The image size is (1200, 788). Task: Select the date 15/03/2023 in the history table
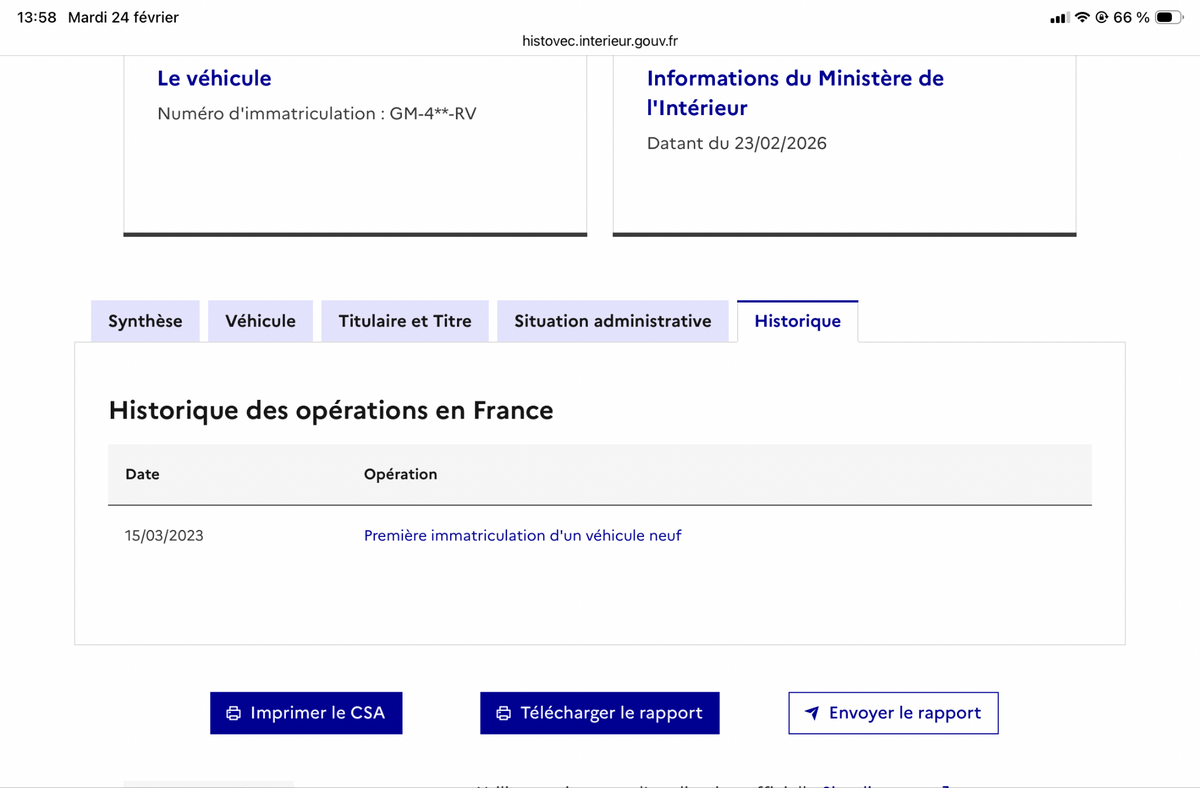click(164, 535)
